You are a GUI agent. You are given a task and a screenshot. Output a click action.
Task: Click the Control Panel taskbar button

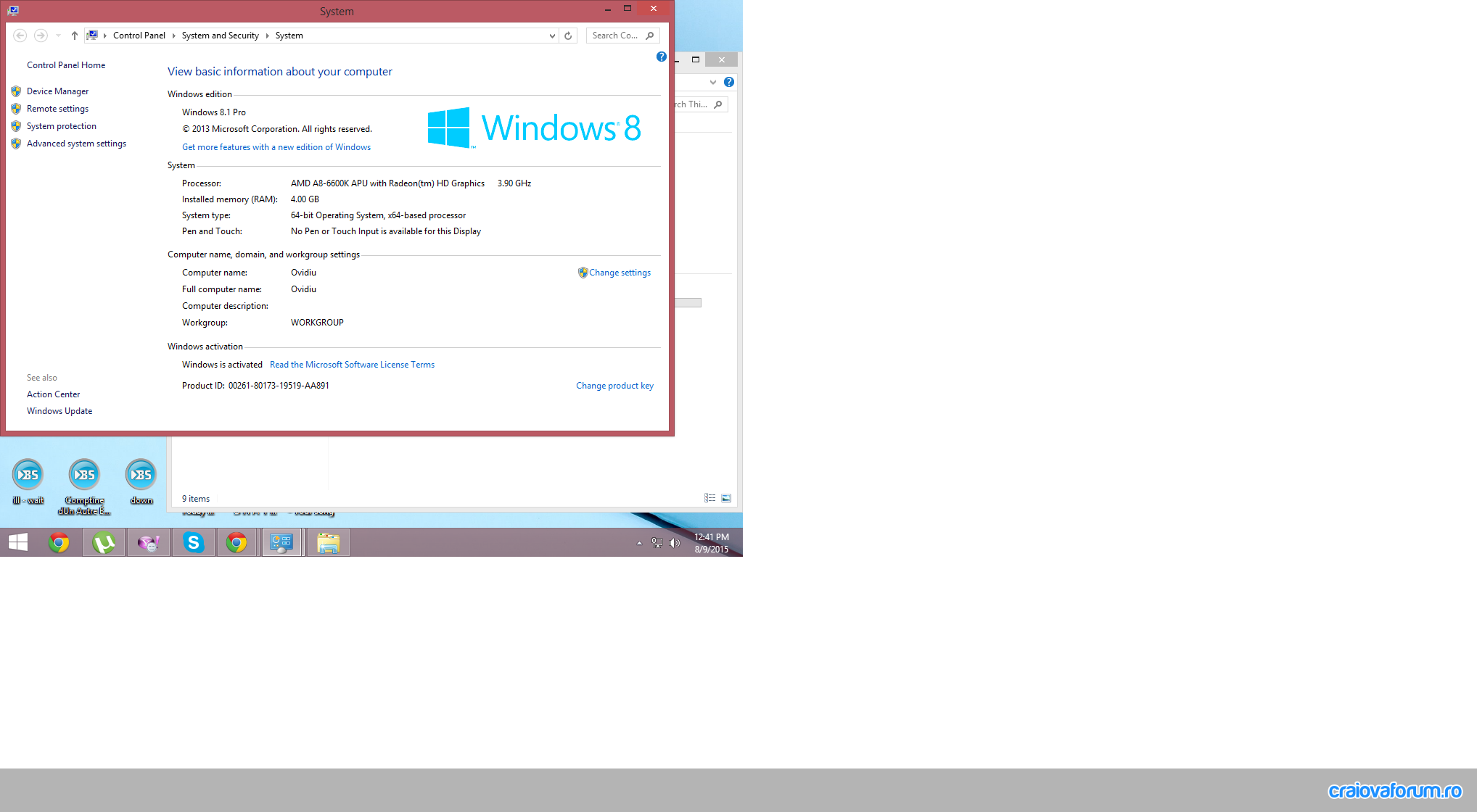click(x=281, y=542)
